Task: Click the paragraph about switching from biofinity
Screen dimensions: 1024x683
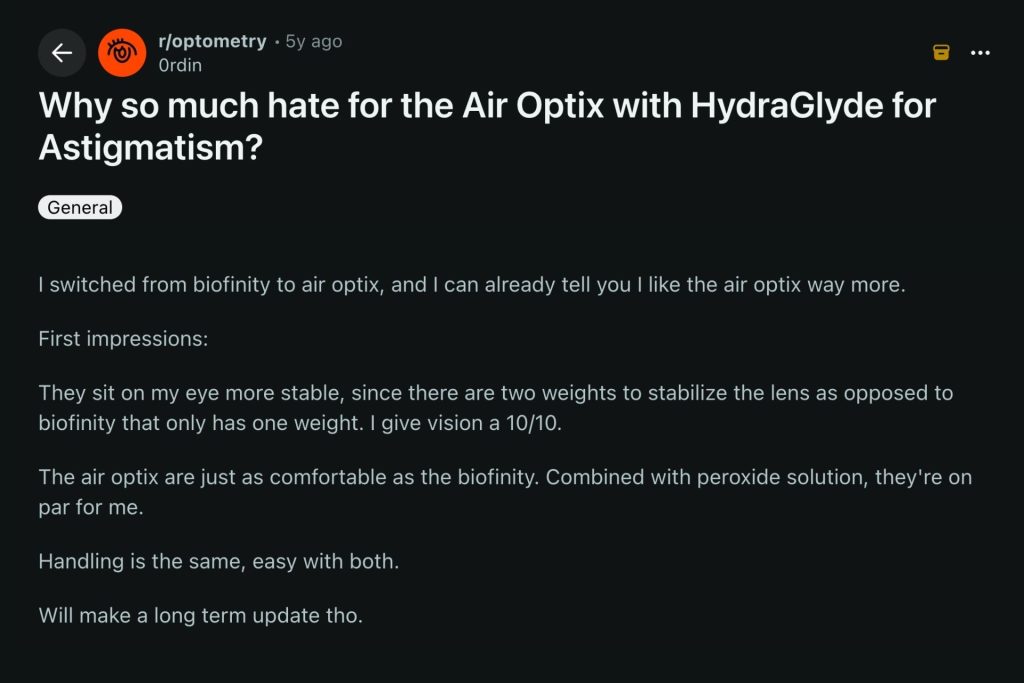Action: pos(471,285)
